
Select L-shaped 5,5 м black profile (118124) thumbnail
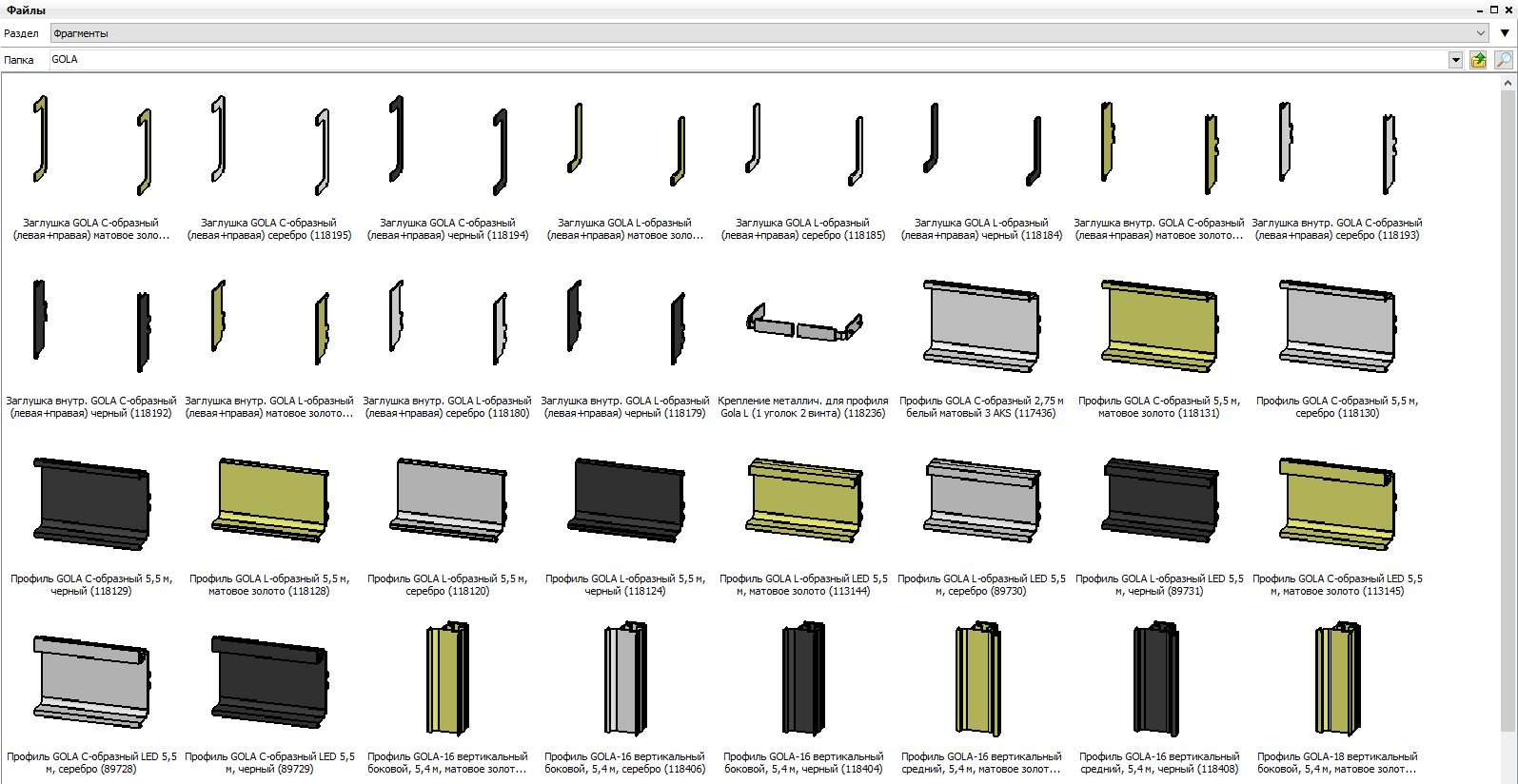click(625, 500)
